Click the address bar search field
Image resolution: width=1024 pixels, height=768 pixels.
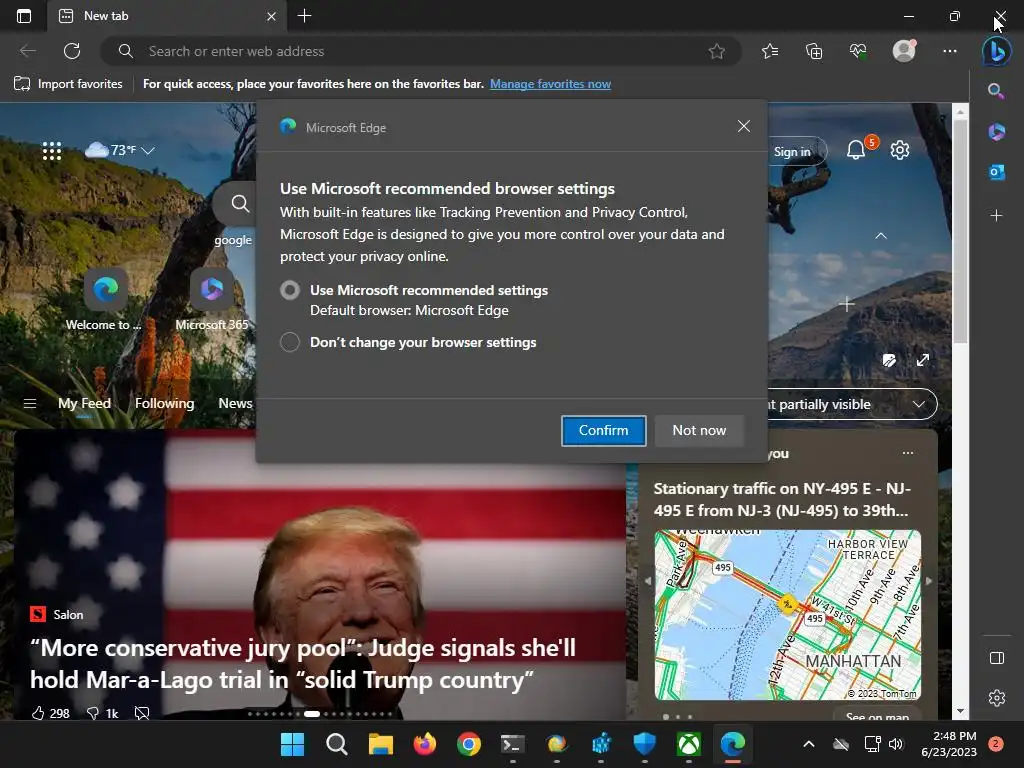coord(421,51)
